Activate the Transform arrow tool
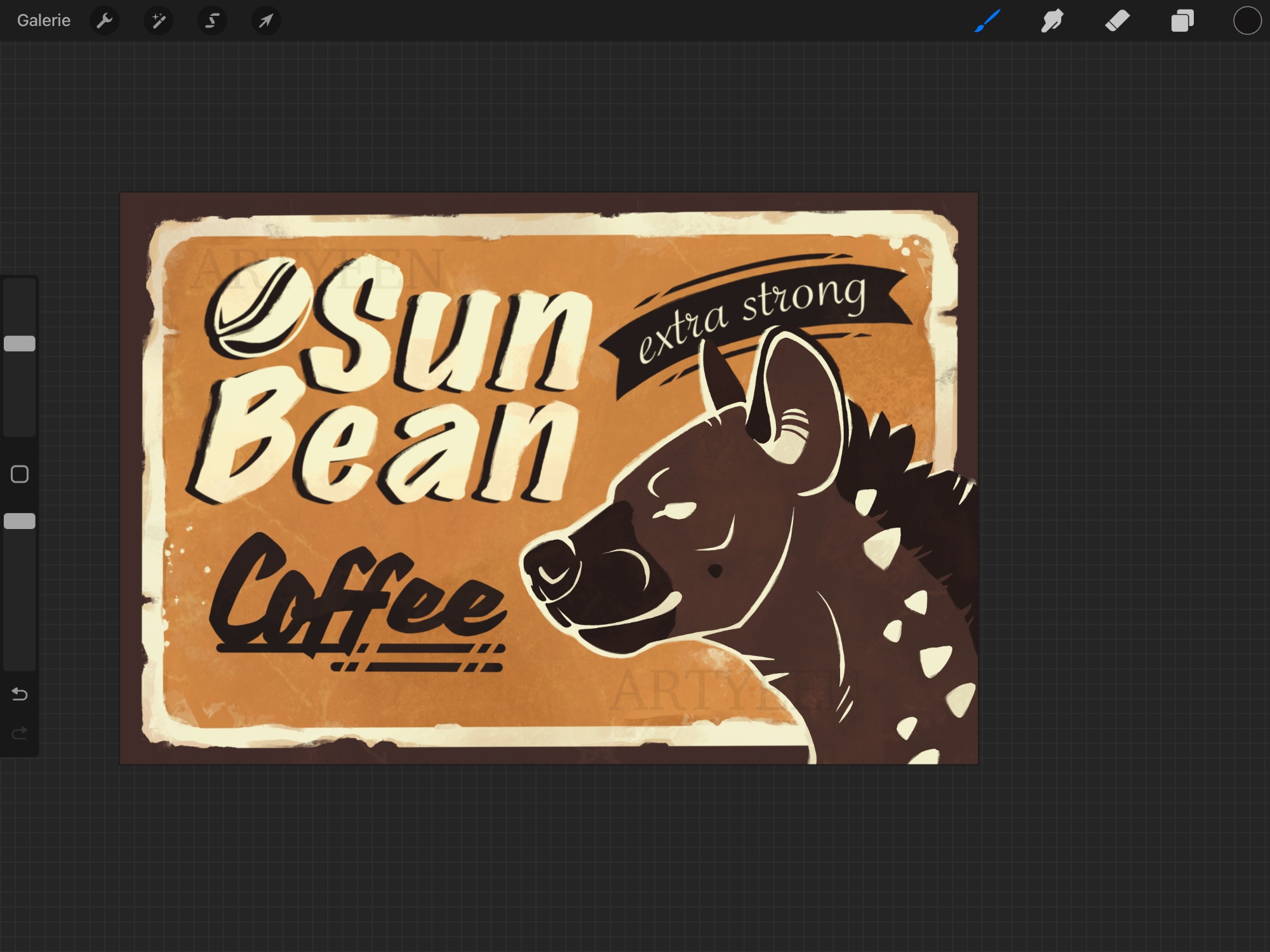Viewport: 1270px width, 952px height. (265, 21)
